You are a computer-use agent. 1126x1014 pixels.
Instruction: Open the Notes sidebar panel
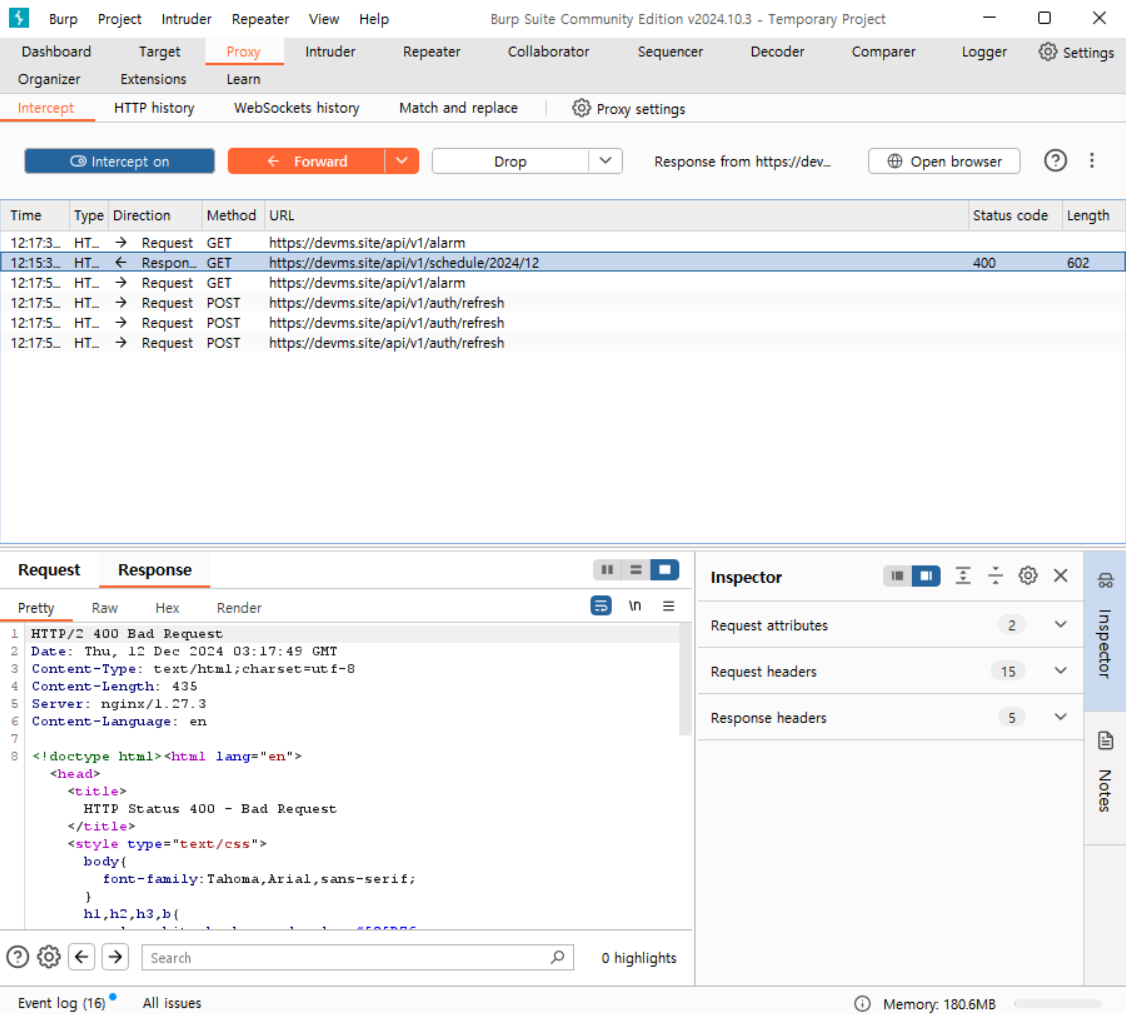point(1105,778)
